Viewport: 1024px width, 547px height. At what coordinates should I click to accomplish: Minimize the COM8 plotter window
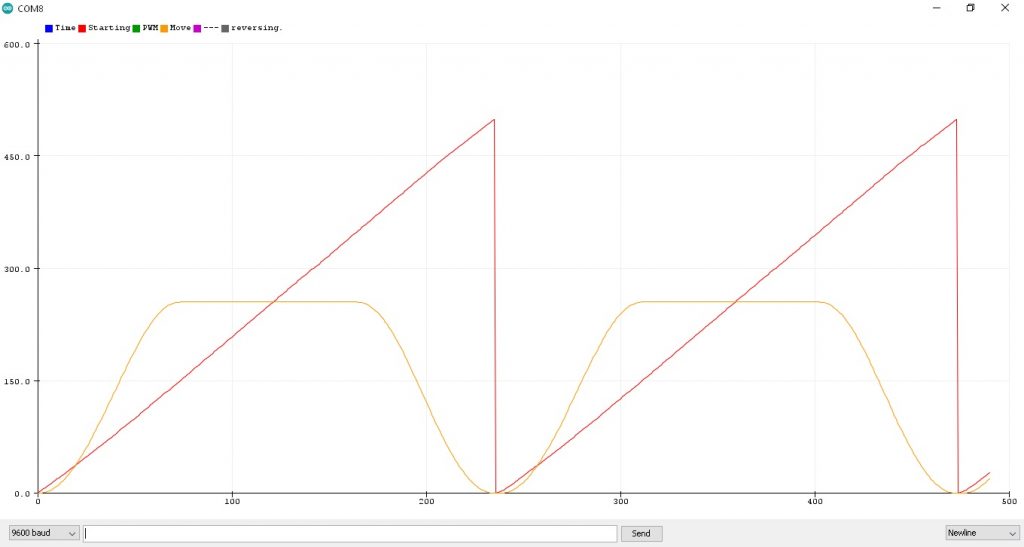click(937, 8)
